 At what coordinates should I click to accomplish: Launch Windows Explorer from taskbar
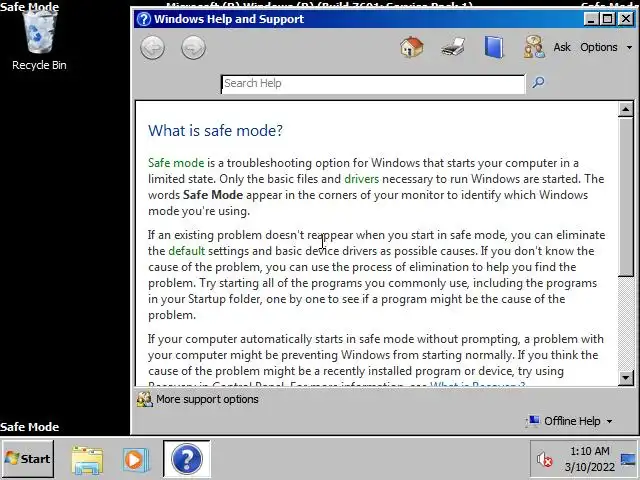click(x=87, y=460)
